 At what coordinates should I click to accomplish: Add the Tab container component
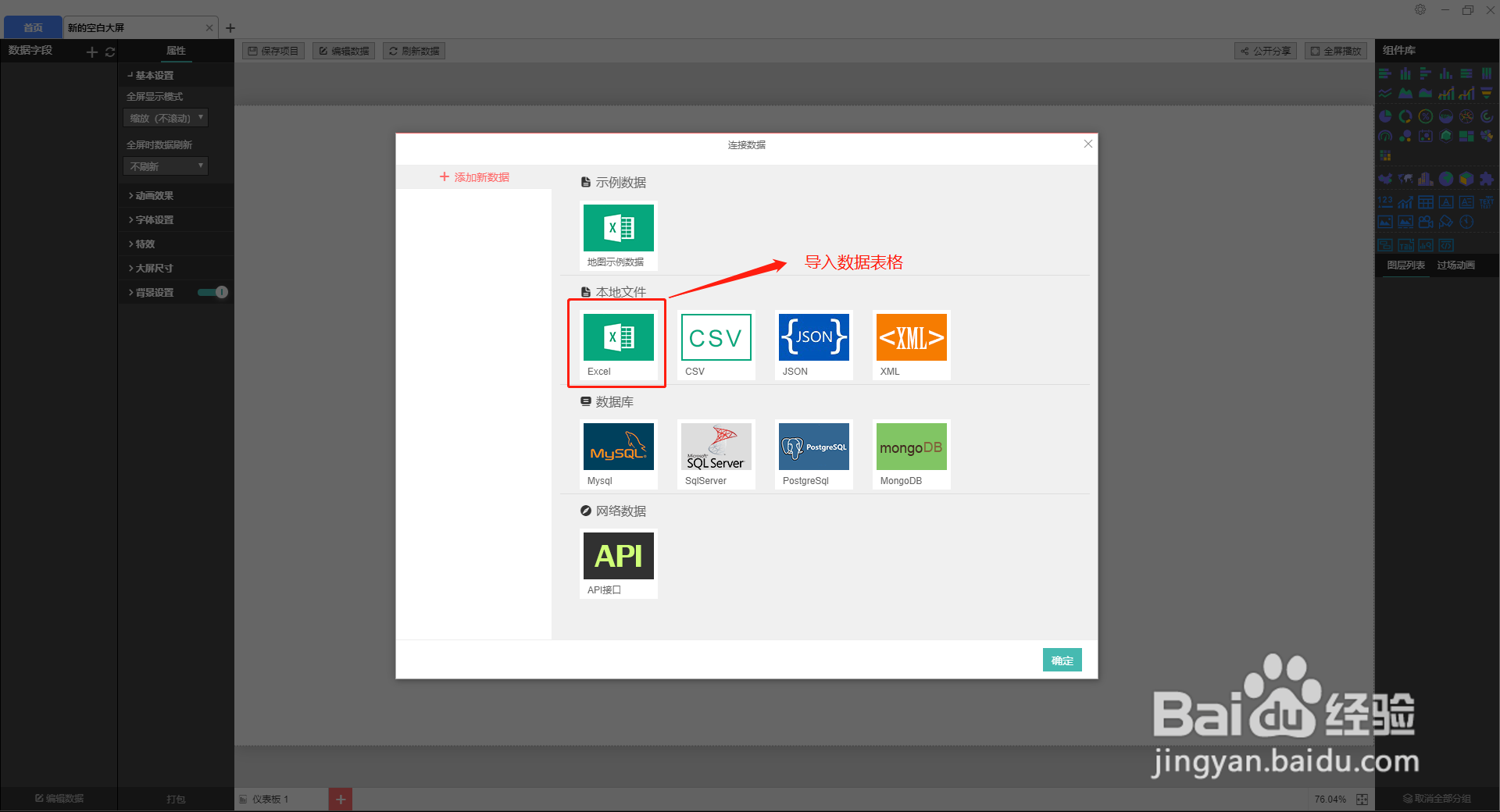(1405, 244)
